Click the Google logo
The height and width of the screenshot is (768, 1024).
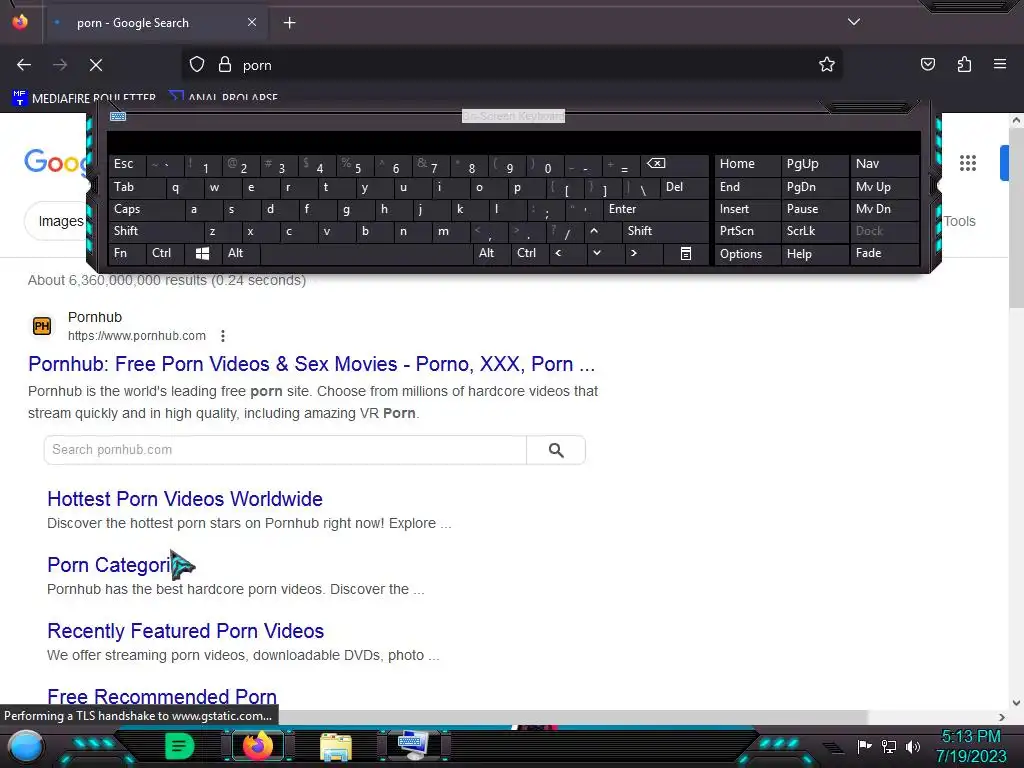point(55,161)
